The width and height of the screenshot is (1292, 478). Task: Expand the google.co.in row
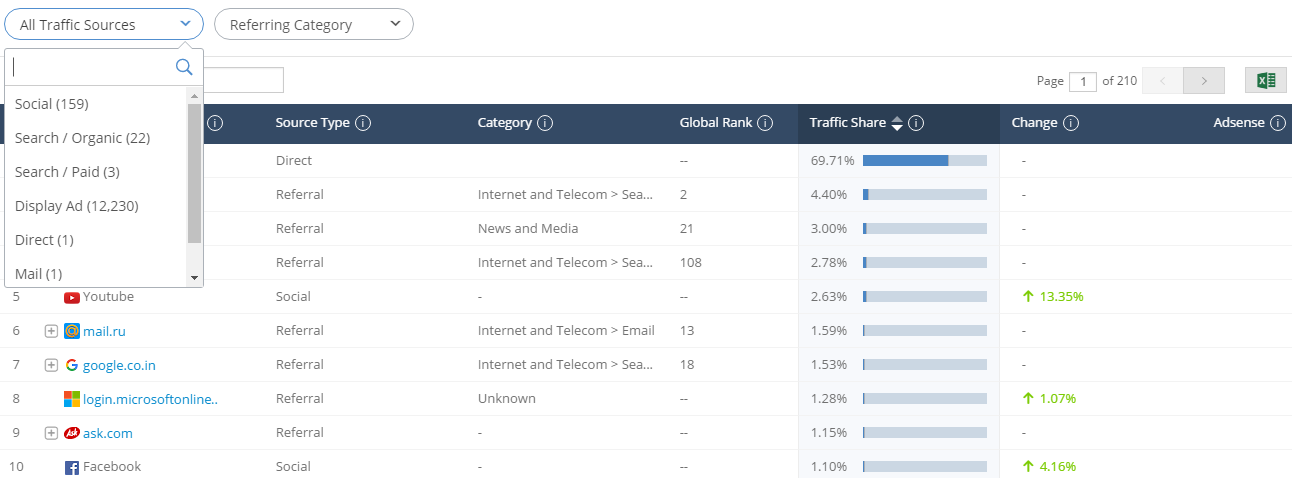pyautogui.click(x=51, y=365)
